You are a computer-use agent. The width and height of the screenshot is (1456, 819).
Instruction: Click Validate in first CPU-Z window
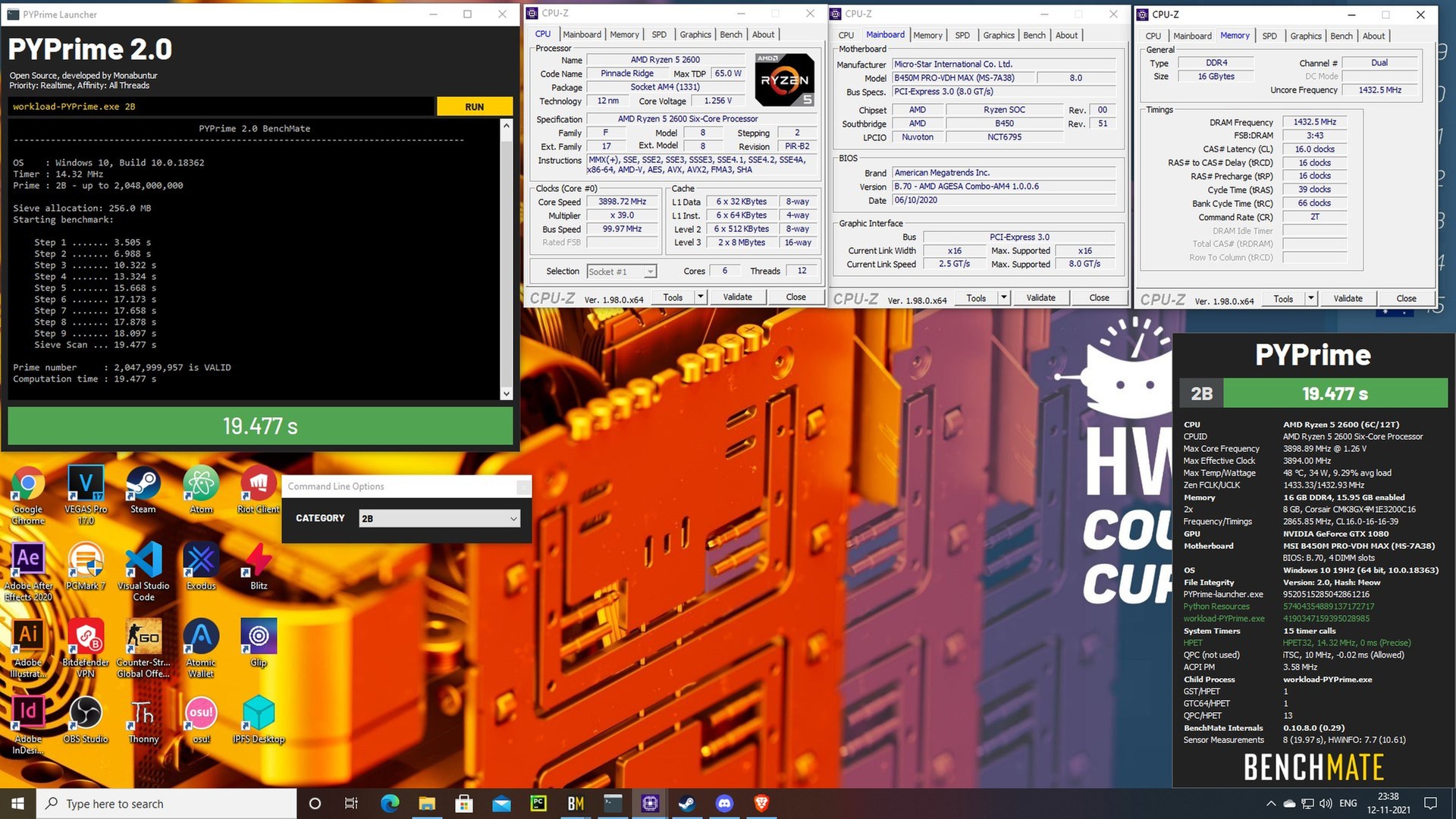737,297
